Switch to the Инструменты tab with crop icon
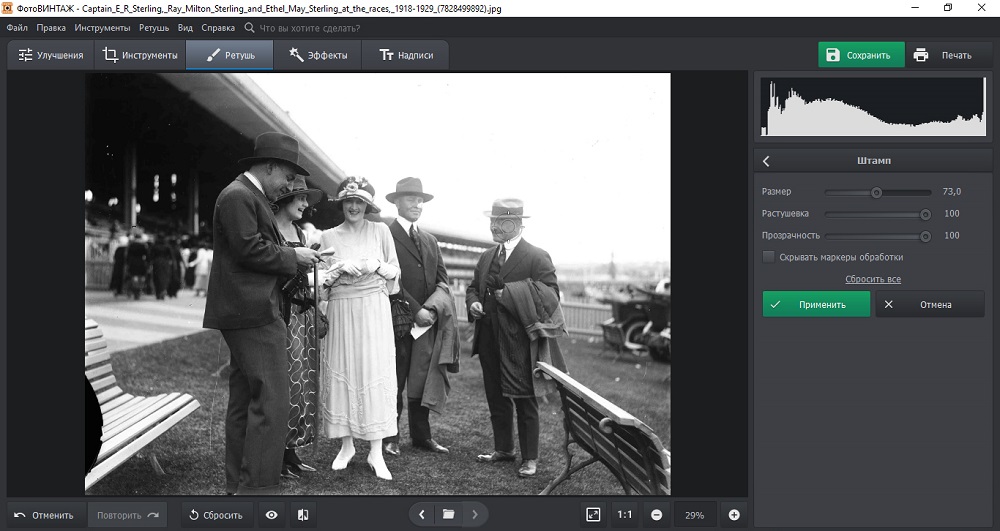 pyautogui.click(x=140, y=55)
